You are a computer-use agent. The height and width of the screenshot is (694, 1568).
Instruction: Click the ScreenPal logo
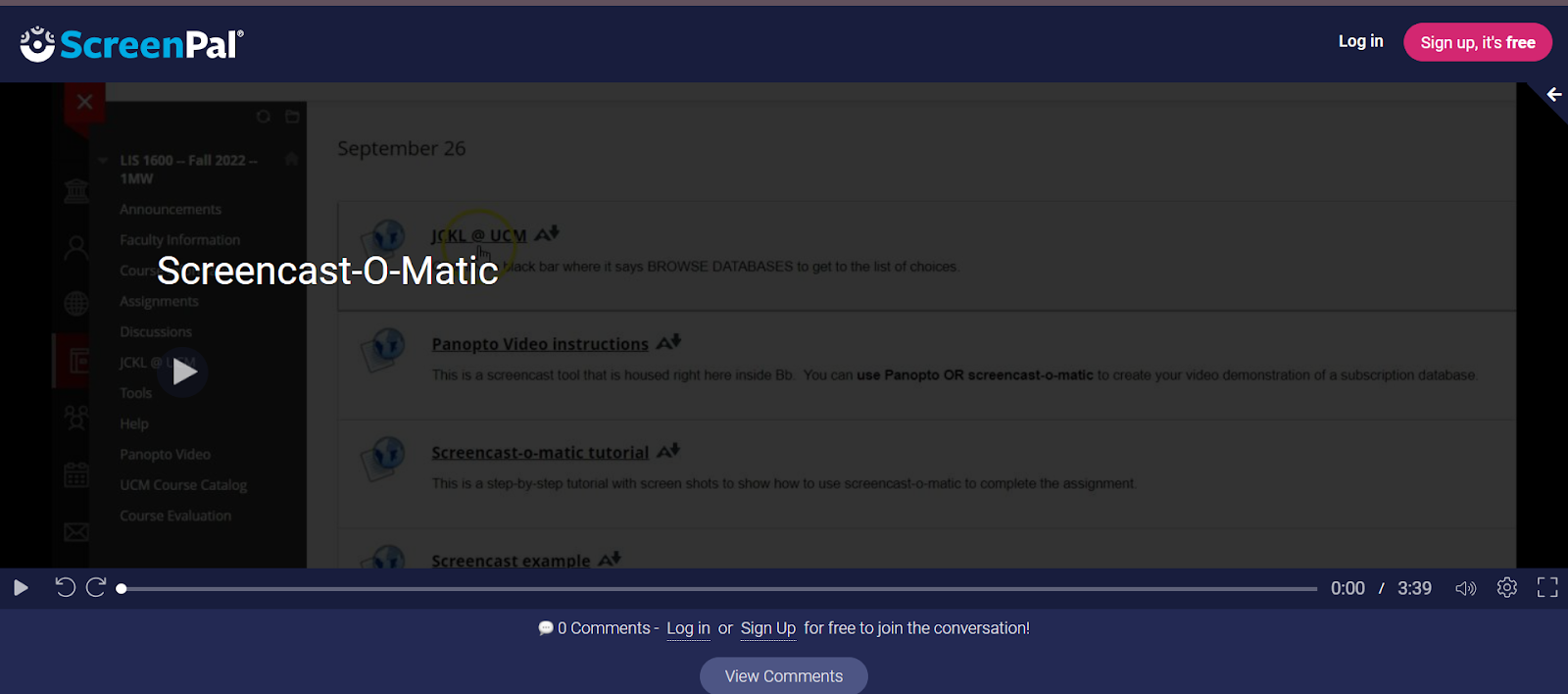click(131, 44)
